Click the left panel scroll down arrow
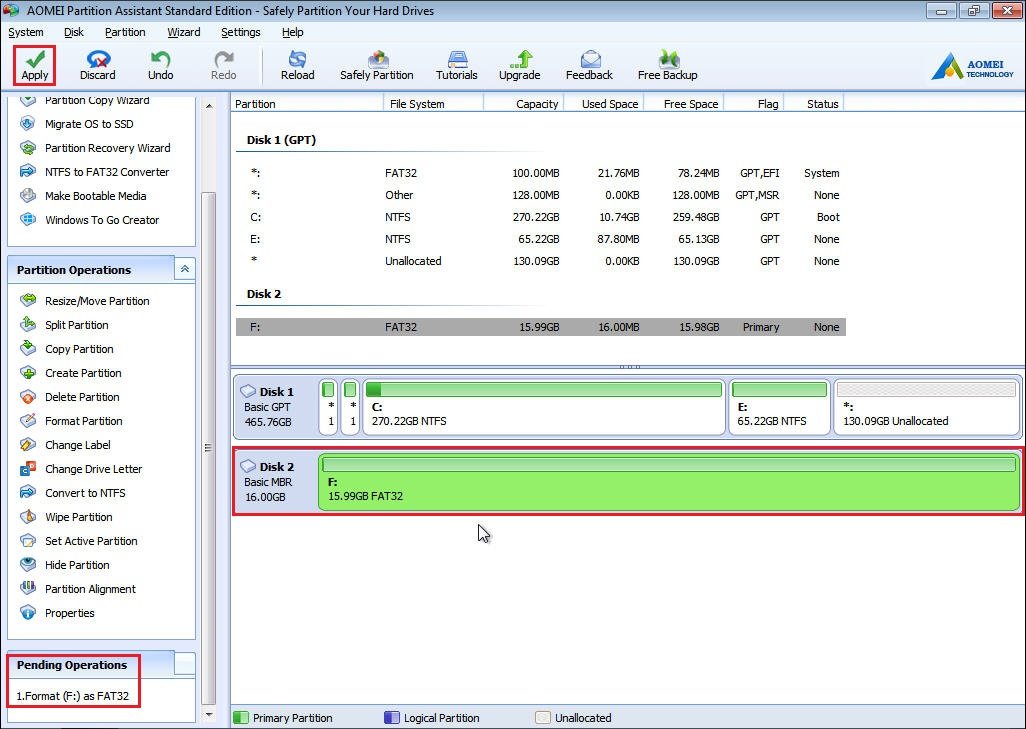Viewport: 1026px width, 729px height. click(x=209, y=715)
